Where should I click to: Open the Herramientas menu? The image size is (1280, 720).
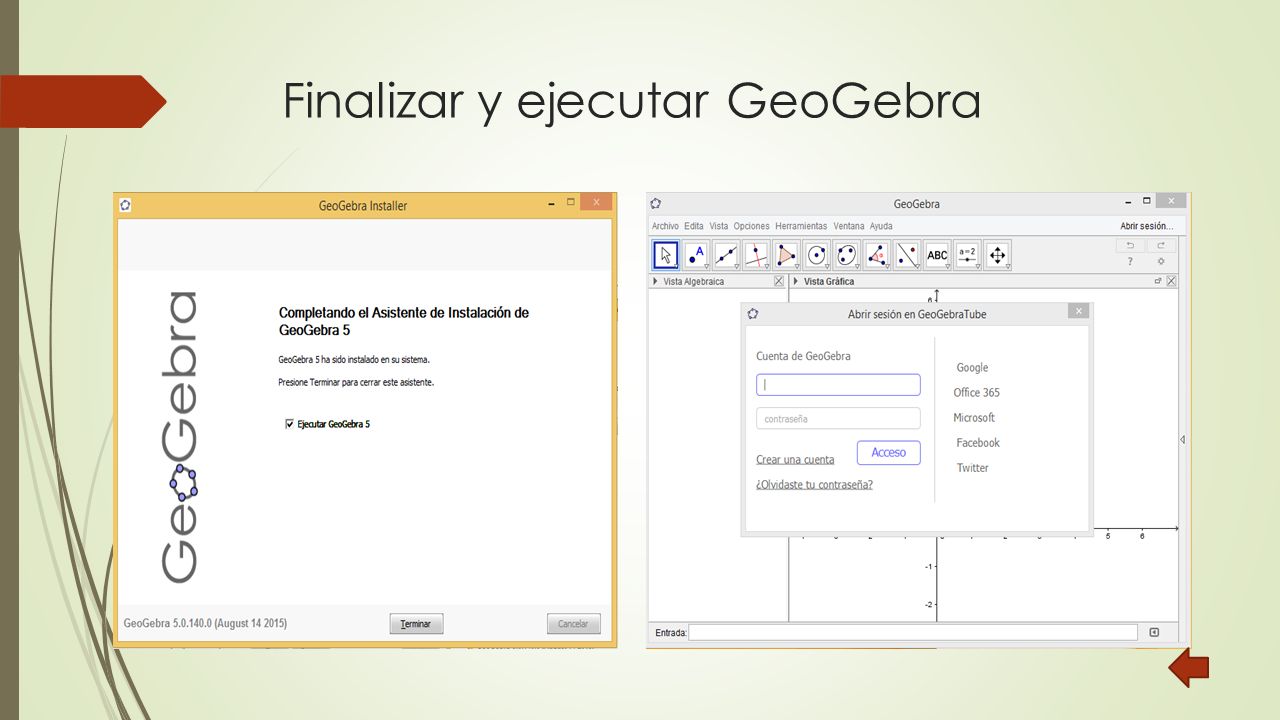pos(801,226)
